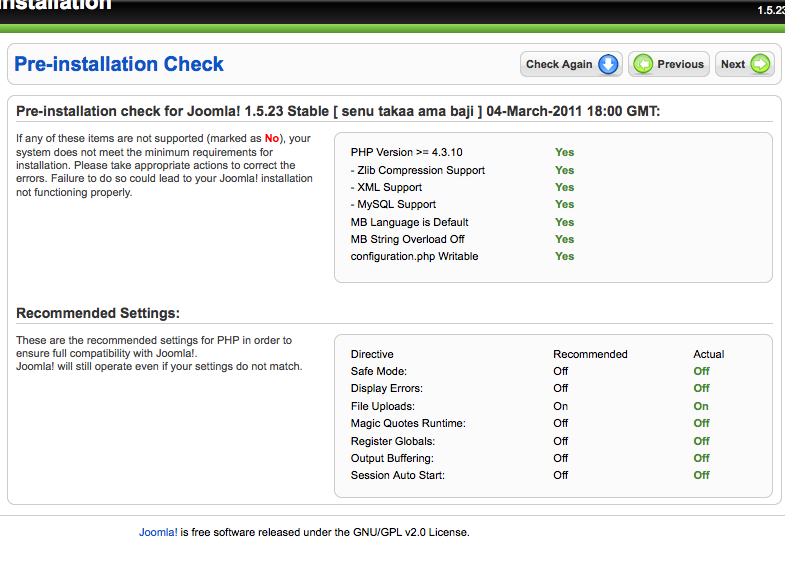Image resolution: width=785 pixels, height=575 pixels.
Task: Select the 'Session Auto Start:' directive label
Action: 398,475
